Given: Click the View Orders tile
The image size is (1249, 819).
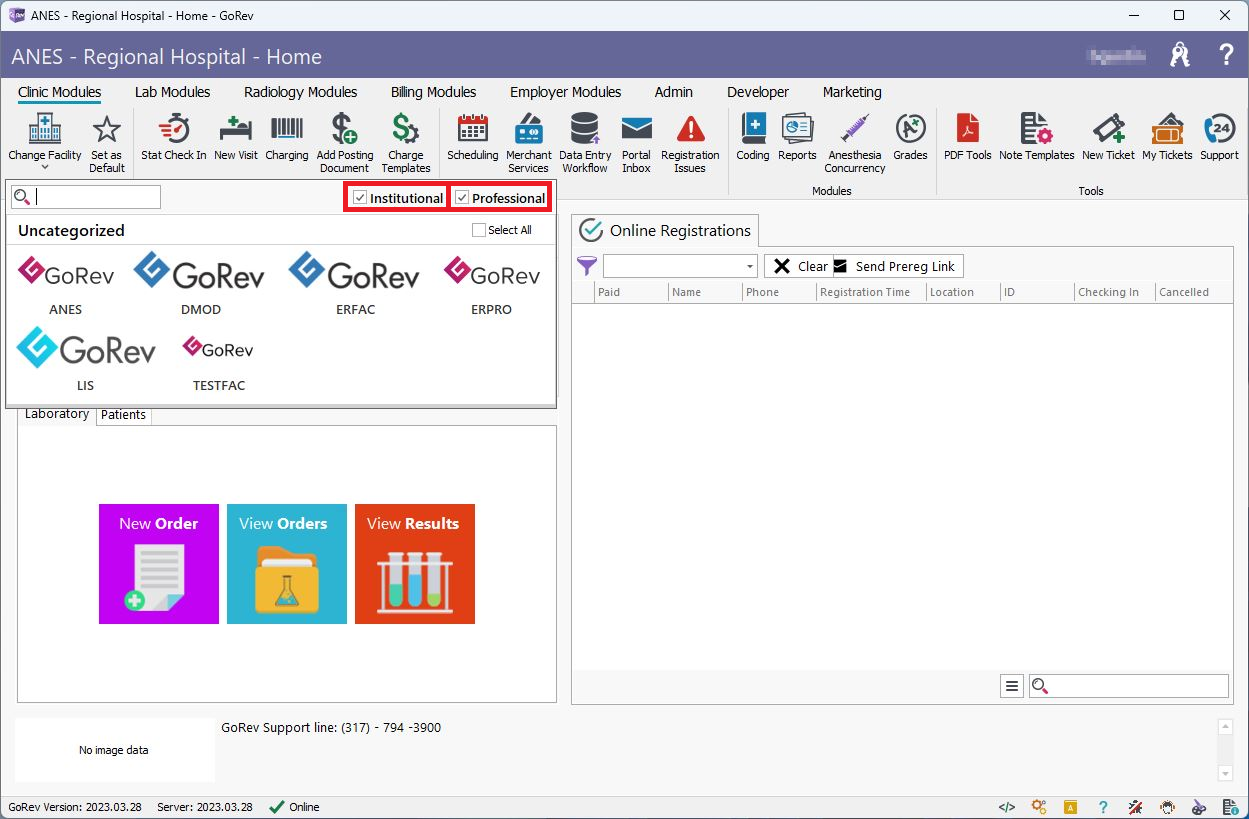Looking at the screenshot, I should 287,564.
